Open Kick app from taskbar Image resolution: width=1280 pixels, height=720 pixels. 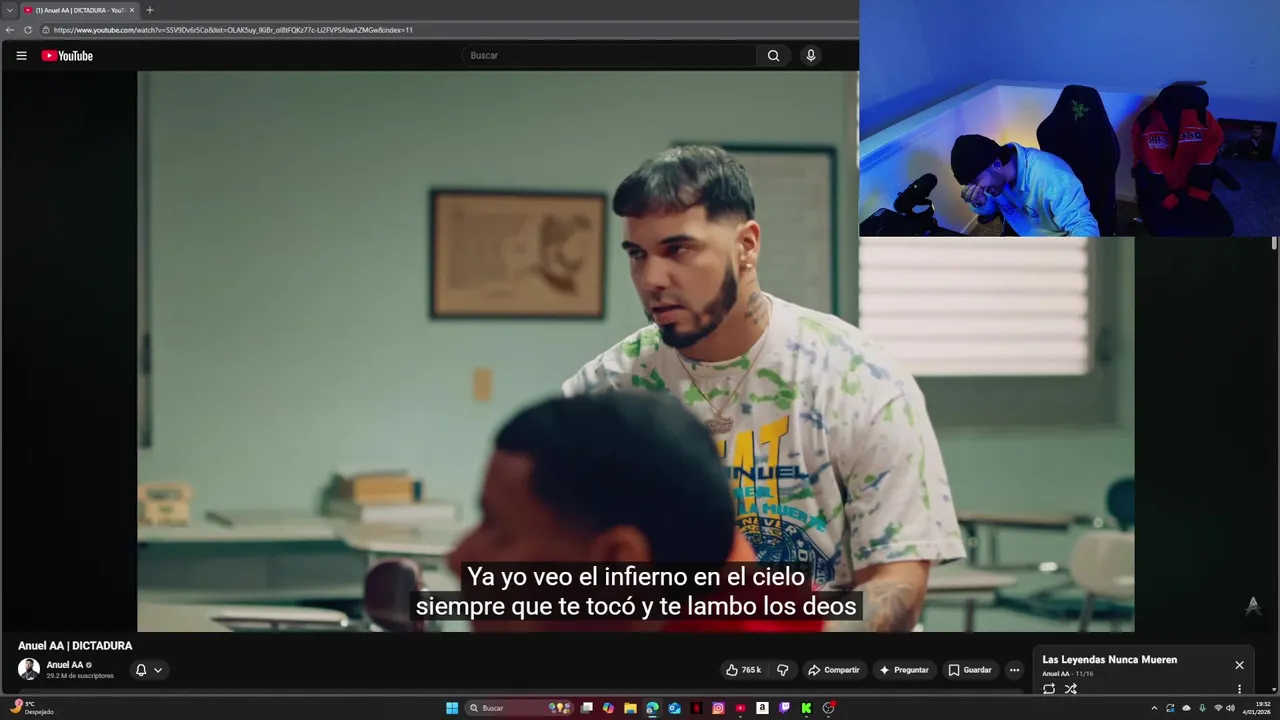tap(806, 708)
